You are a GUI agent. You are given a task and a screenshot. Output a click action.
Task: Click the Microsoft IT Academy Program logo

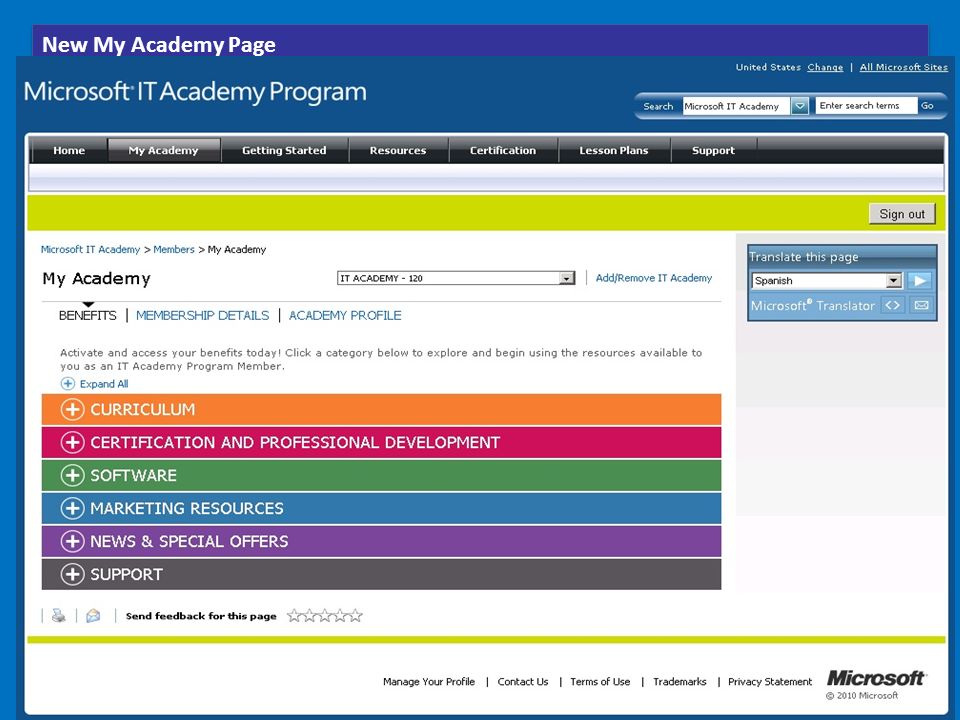pyautogui.click(x=195, y=92)
